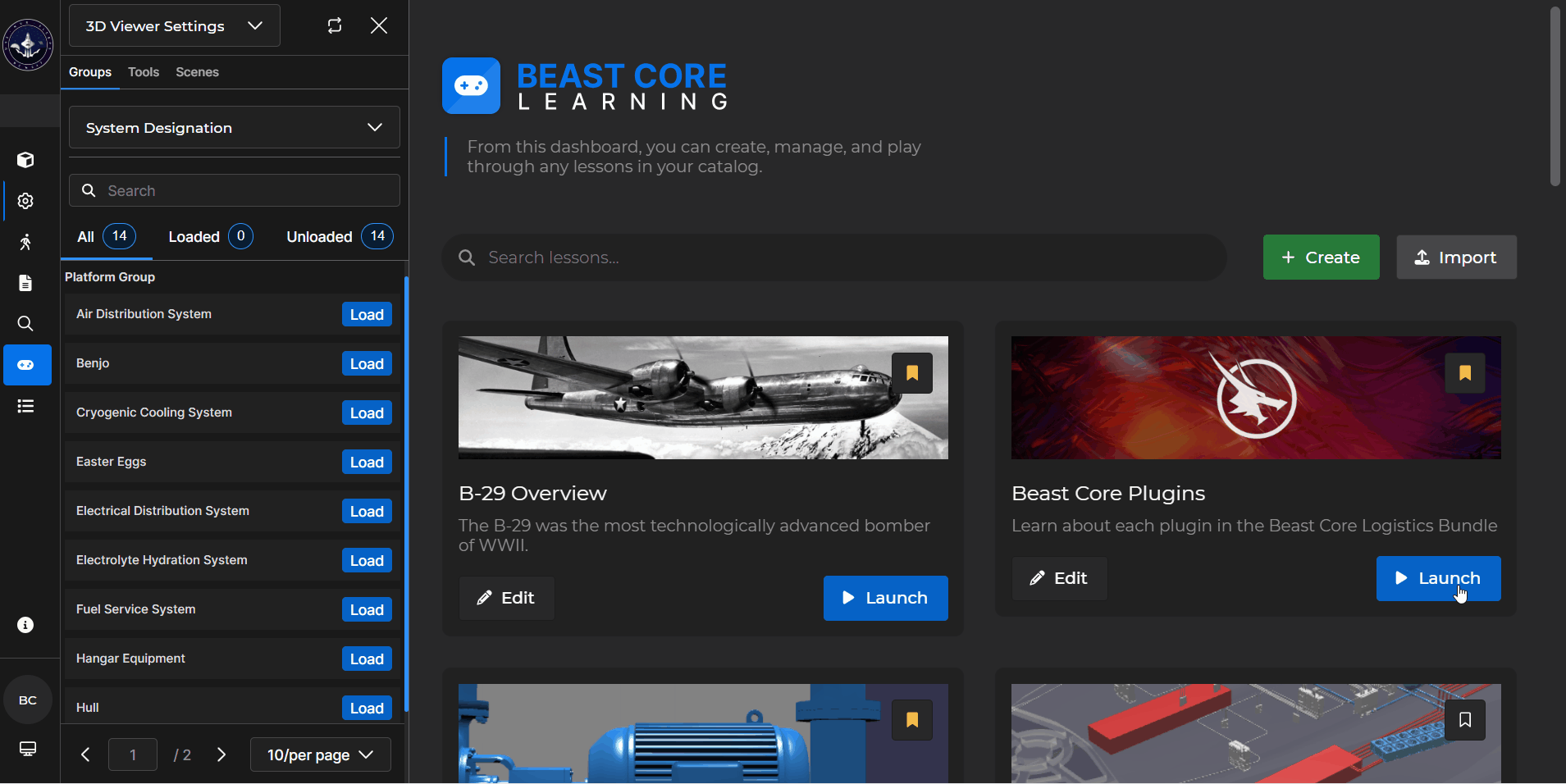Click the Beast Core Learning gamepad logo
Image resolution: width=1566 pixels, height=784 pixels.
(471, 85)
